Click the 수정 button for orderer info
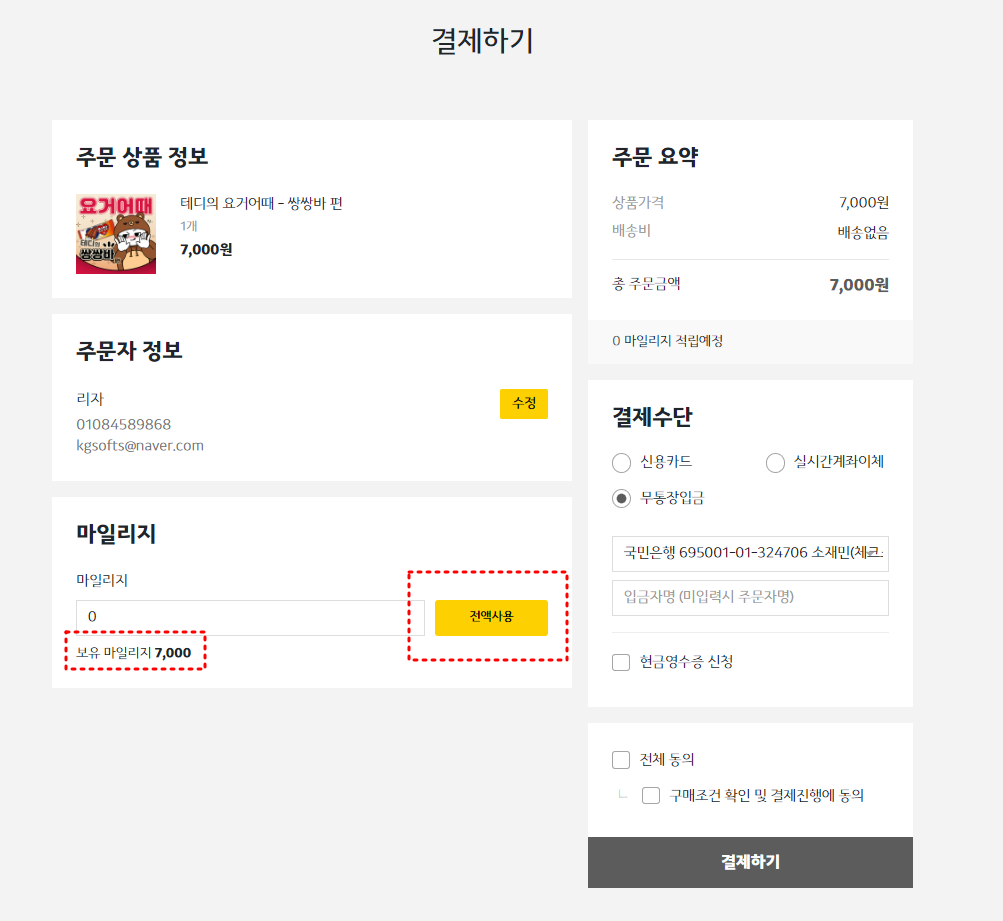This screenshot has width=1003, height=921. pos(524,404)
